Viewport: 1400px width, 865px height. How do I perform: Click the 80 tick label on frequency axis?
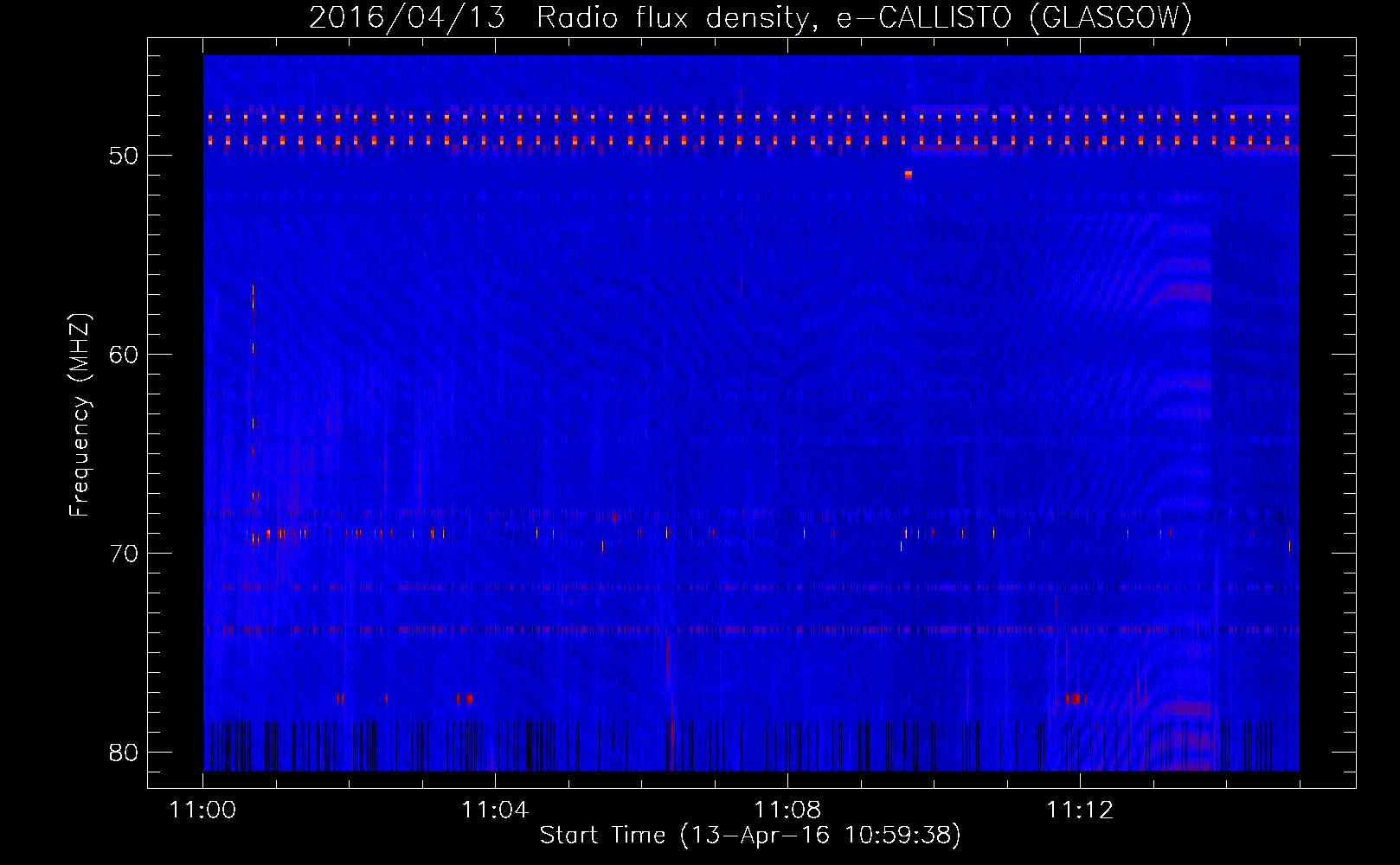[124, 753]
